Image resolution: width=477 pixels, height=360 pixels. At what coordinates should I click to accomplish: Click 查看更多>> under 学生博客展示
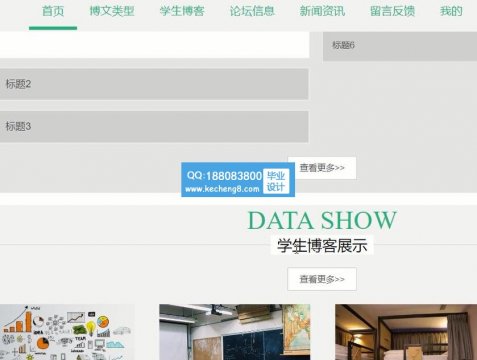coord(322,279)
